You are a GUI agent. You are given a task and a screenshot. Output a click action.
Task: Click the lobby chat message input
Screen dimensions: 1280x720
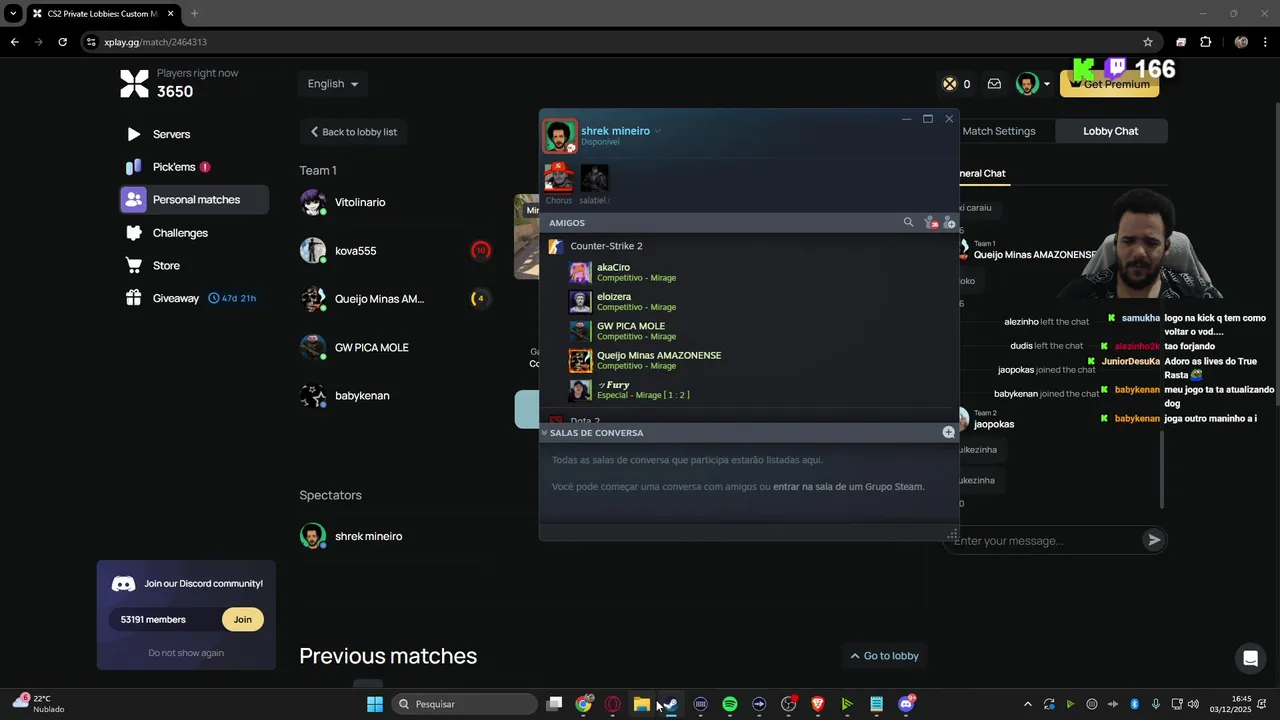click(x=1045, y=541)
